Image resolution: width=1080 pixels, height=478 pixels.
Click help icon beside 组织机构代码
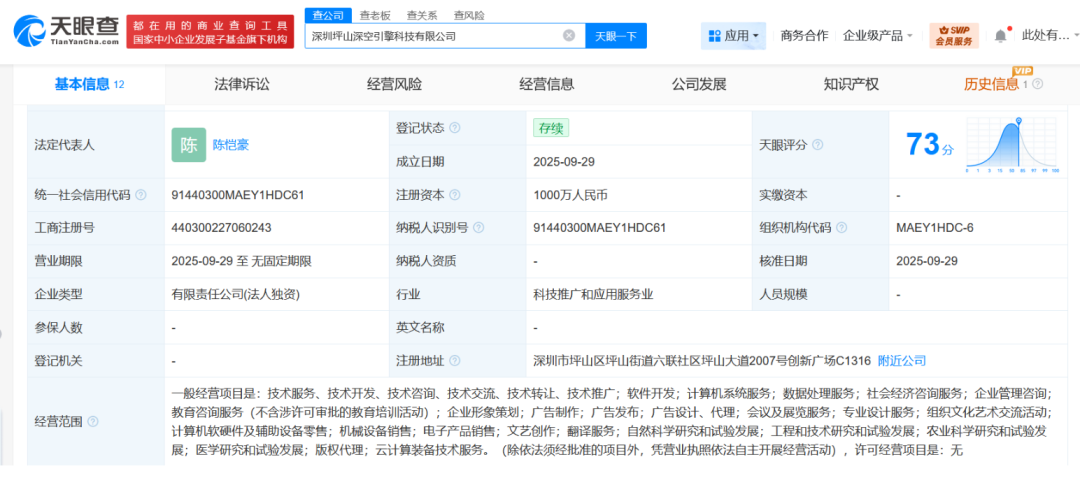click(x=842, y=228)
